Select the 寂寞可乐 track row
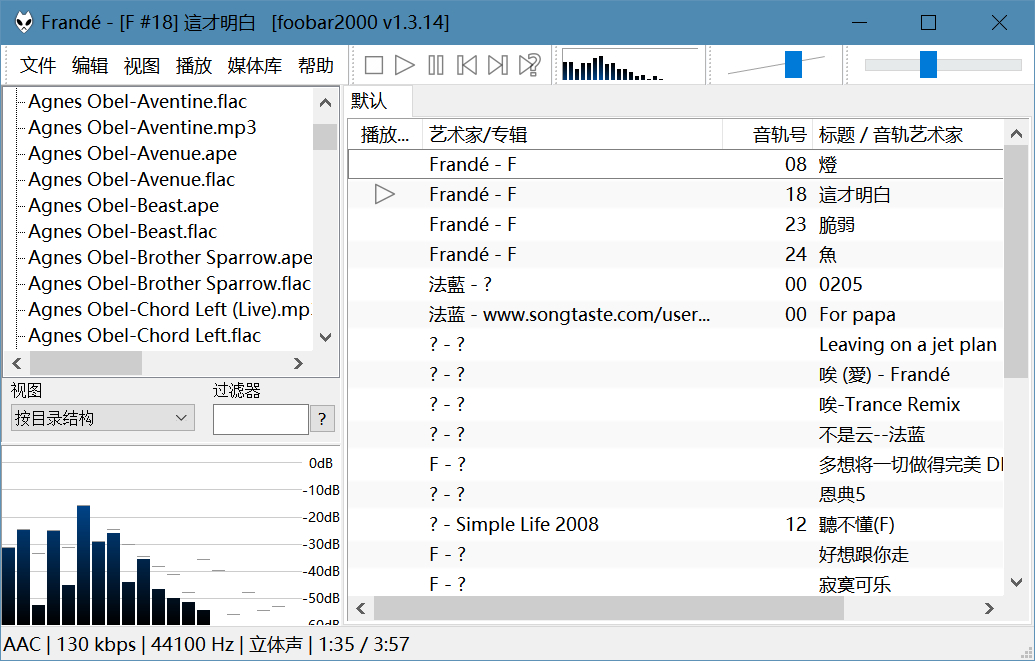This screenshot has width=1035, height=661. [x=675, y=584]
